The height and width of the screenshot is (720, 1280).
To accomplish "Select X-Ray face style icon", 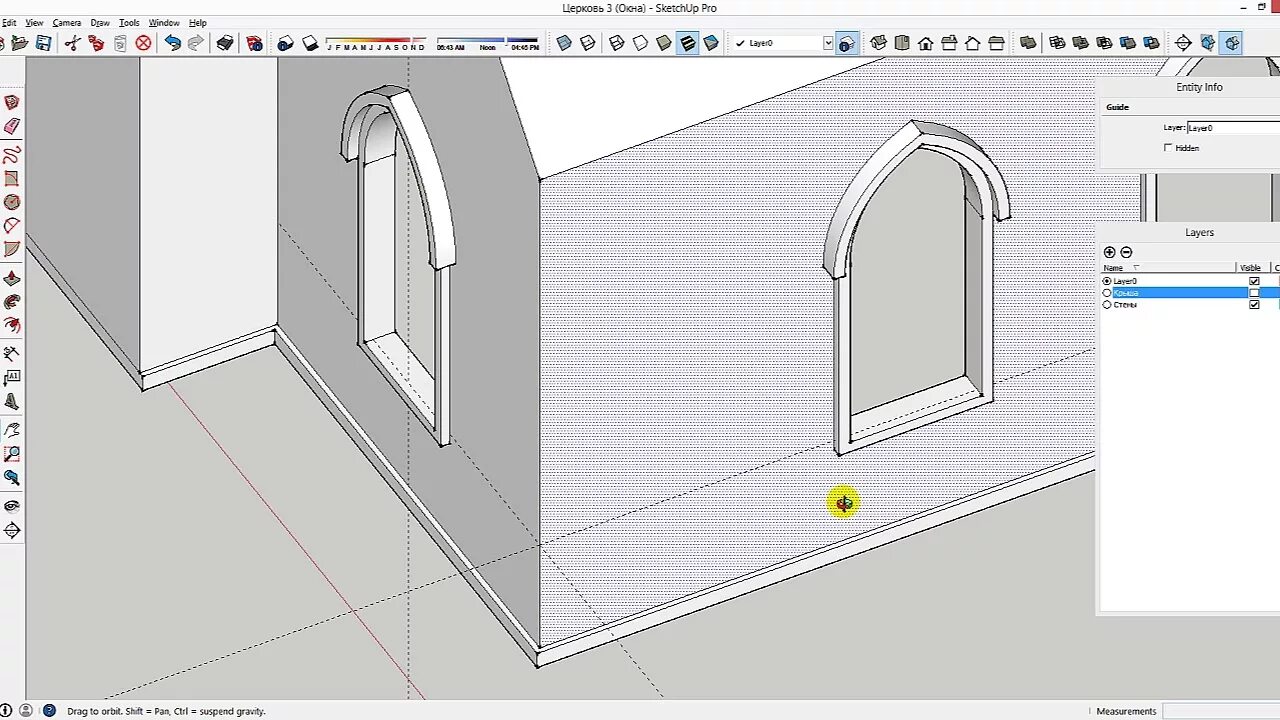I will pyautogui.click(x=564, y=43).
